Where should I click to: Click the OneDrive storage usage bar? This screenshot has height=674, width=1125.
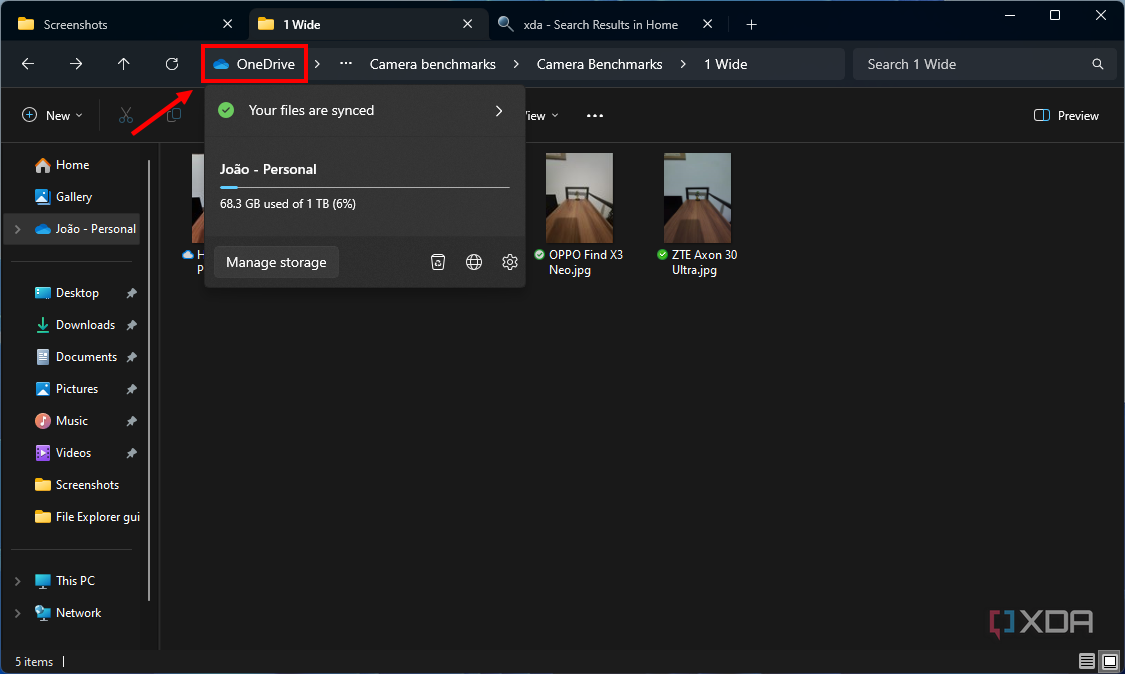pos(364,190)
